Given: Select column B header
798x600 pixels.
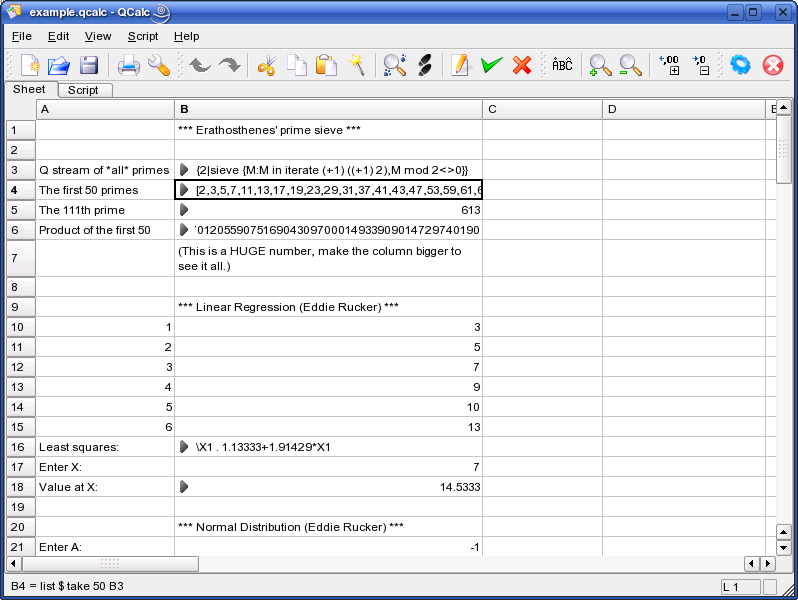Looking at the screenshot, I should pos(328,108).
